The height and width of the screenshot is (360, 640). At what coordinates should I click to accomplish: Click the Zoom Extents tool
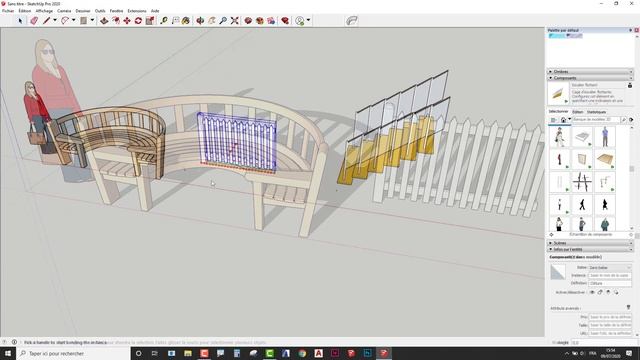pos(234,21)
